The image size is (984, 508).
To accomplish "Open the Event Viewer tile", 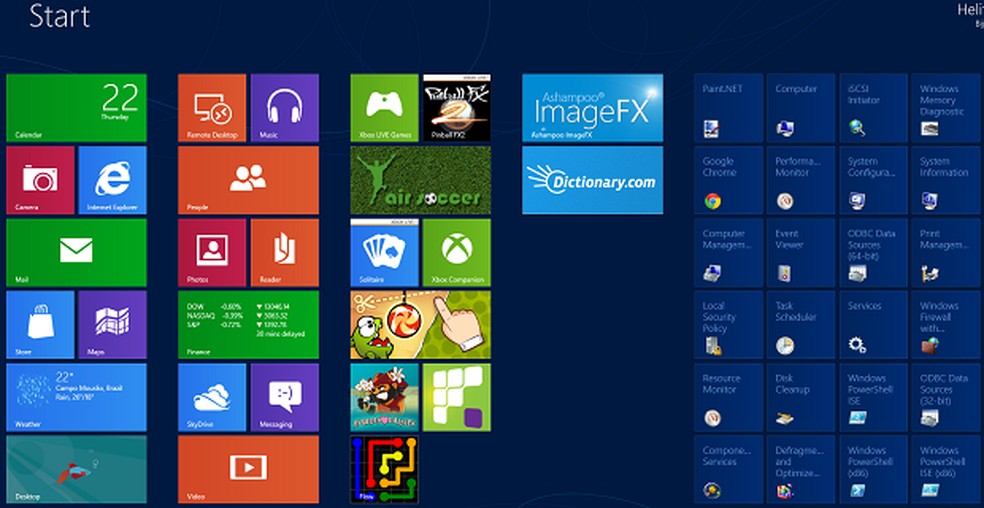I will click(x=801, y=252).
